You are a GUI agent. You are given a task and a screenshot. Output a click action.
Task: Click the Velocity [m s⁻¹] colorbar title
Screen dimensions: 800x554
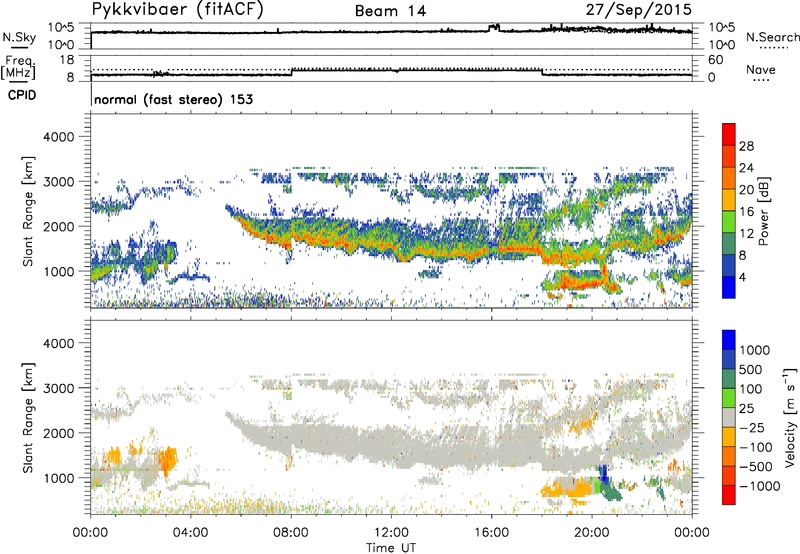[x=790, y=417]
